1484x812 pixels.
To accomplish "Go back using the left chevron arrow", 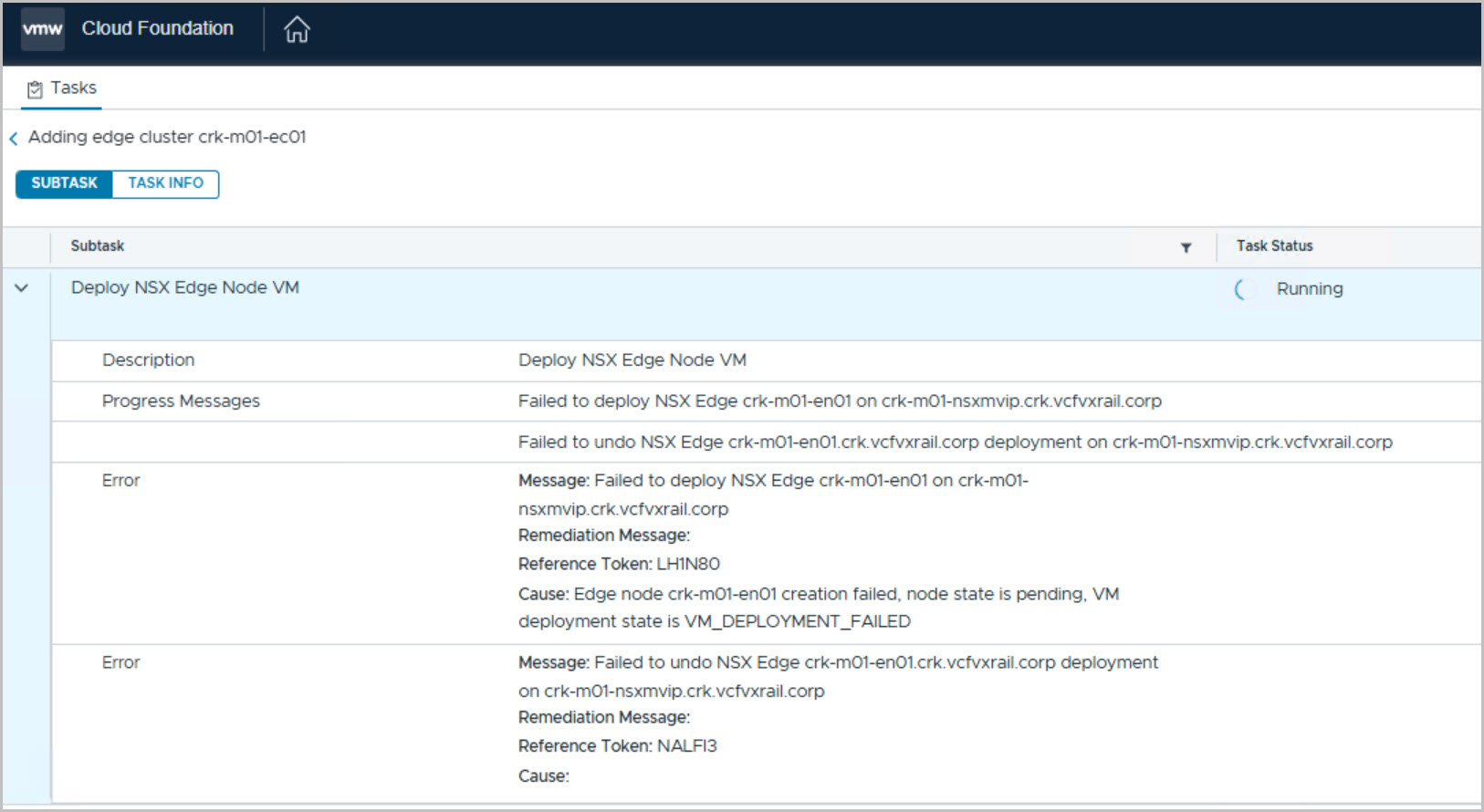I will point(14,139).
